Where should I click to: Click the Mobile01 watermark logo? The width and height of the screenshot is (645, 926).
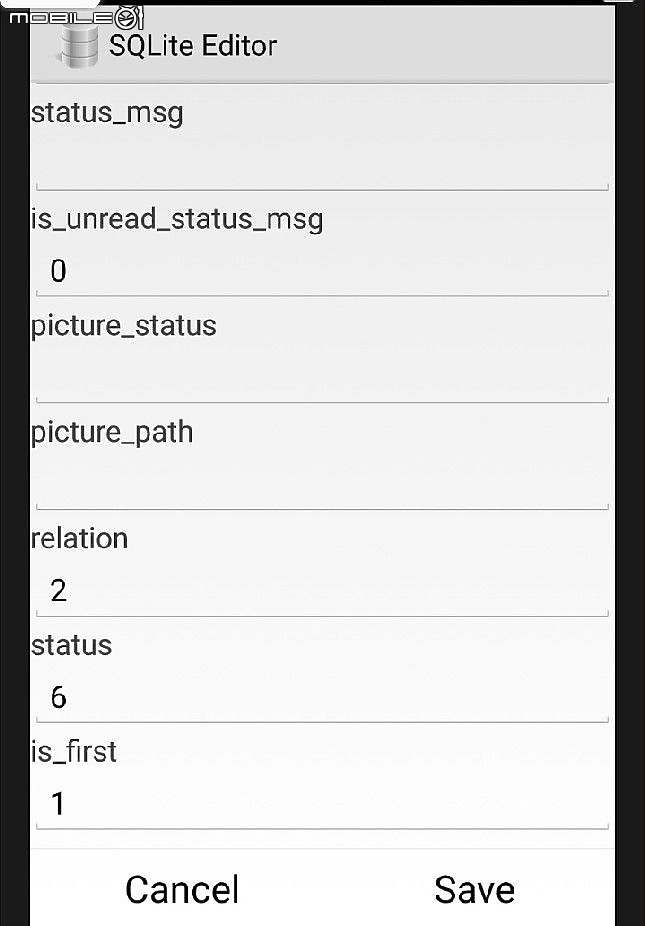click(x=76, y=17)
